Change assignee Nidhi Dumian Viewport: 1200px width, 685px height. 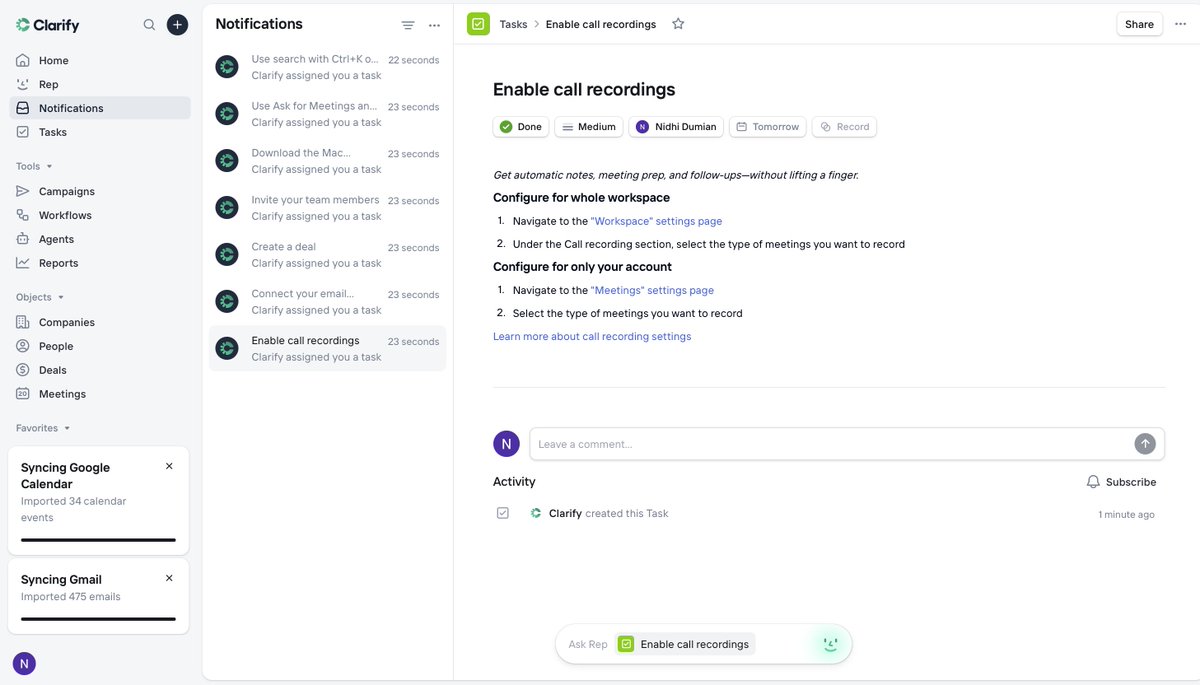coord(677,127)
